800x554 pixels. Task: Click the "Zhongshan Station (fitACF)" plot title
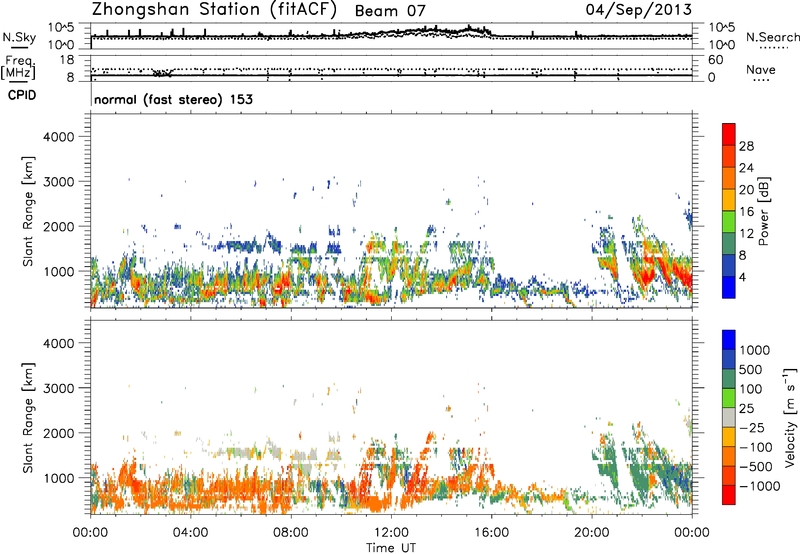(214, 10)
